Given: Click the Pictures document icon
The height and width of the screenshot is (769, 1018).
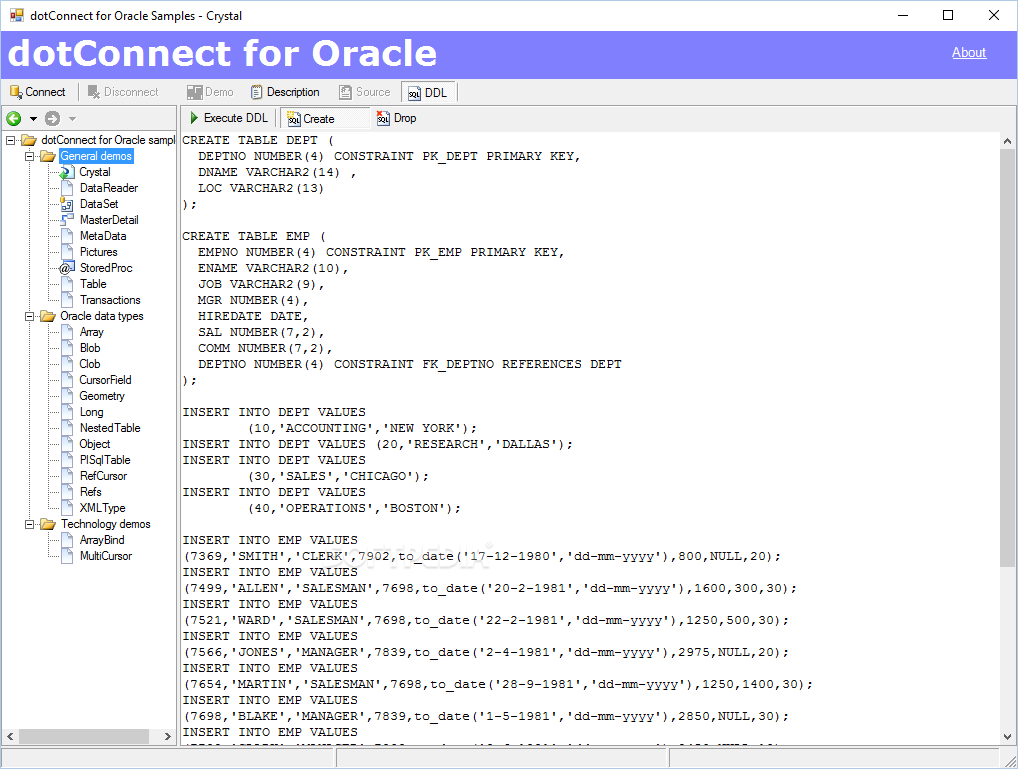Looking at the screenshot, I should click(x=67, y=252).
